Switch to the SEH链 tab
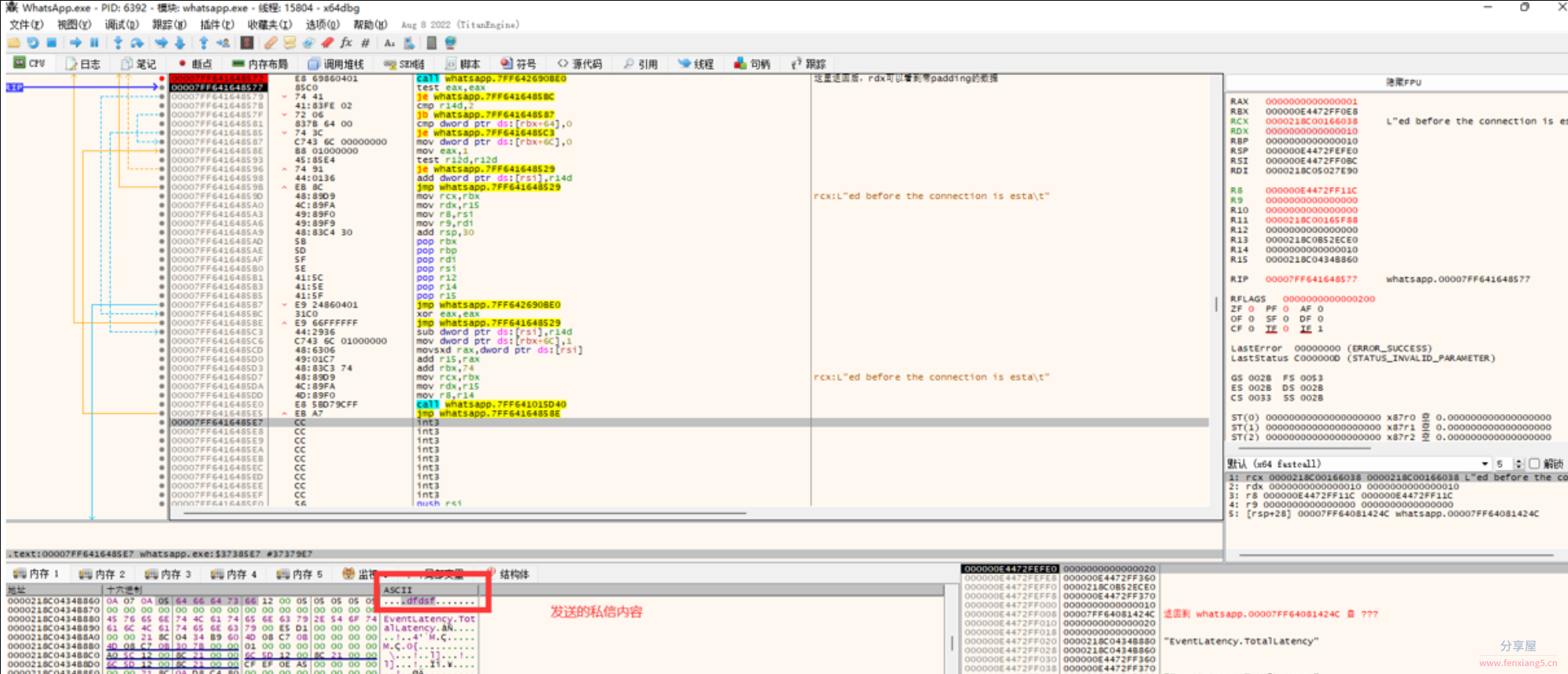This screenshot has height=674, width=1568. tap(404, 64)
